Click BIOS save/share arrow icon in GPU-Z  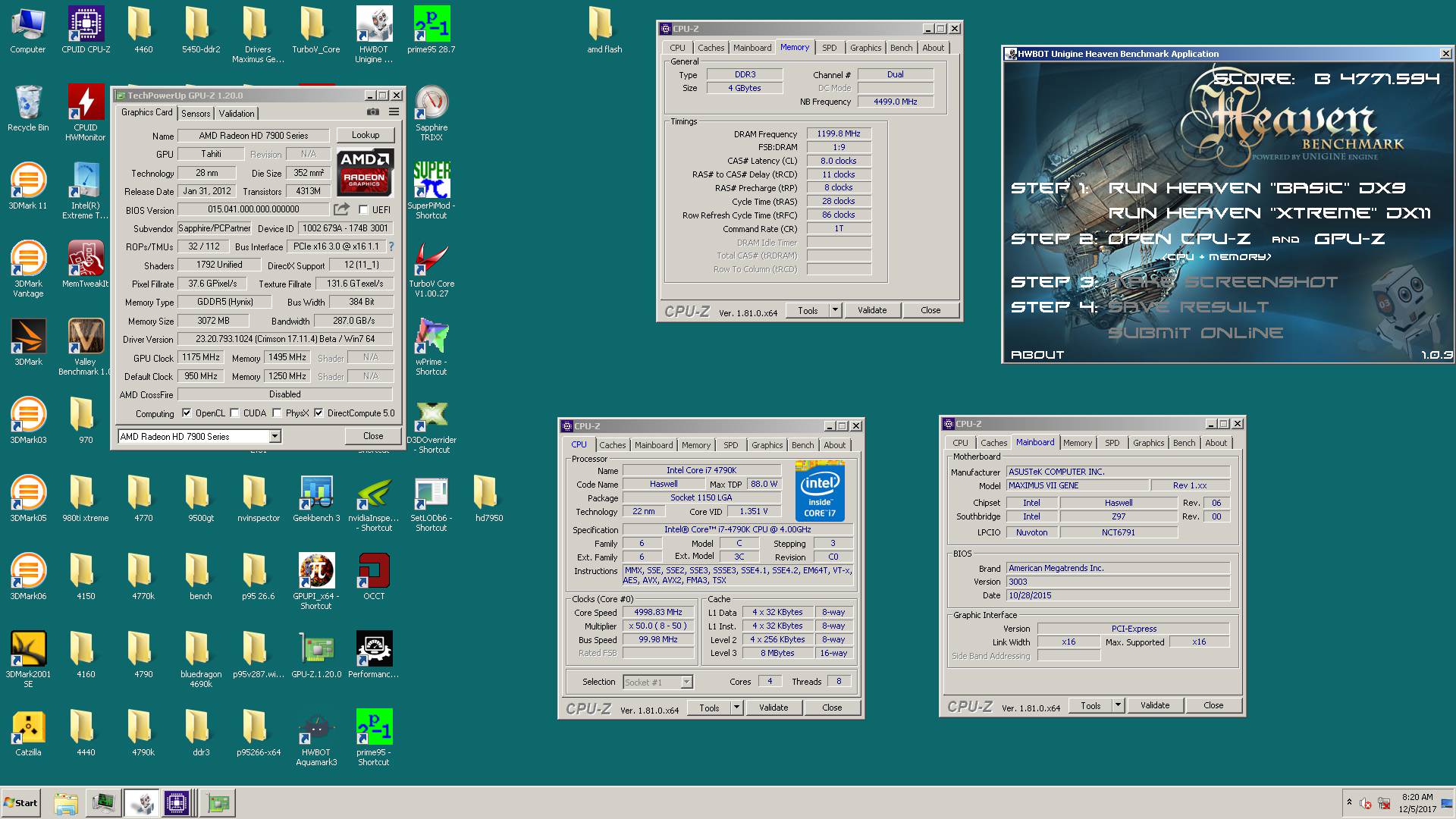[342, 209]
